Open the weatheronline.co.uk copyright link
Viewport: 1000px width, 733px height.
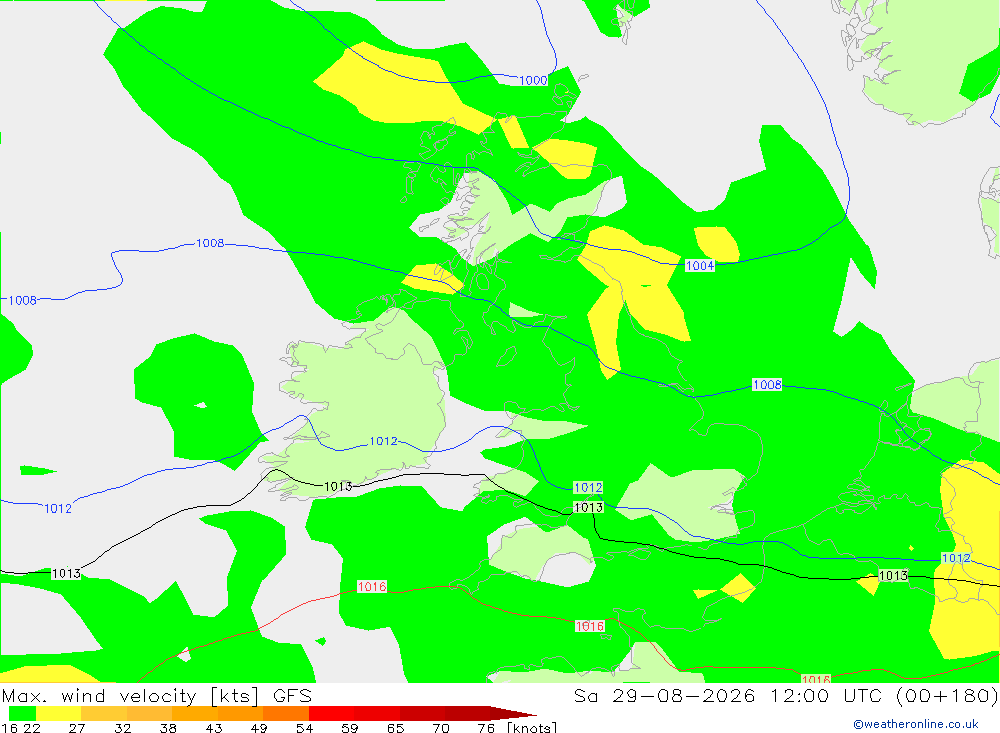click(916, 724)
